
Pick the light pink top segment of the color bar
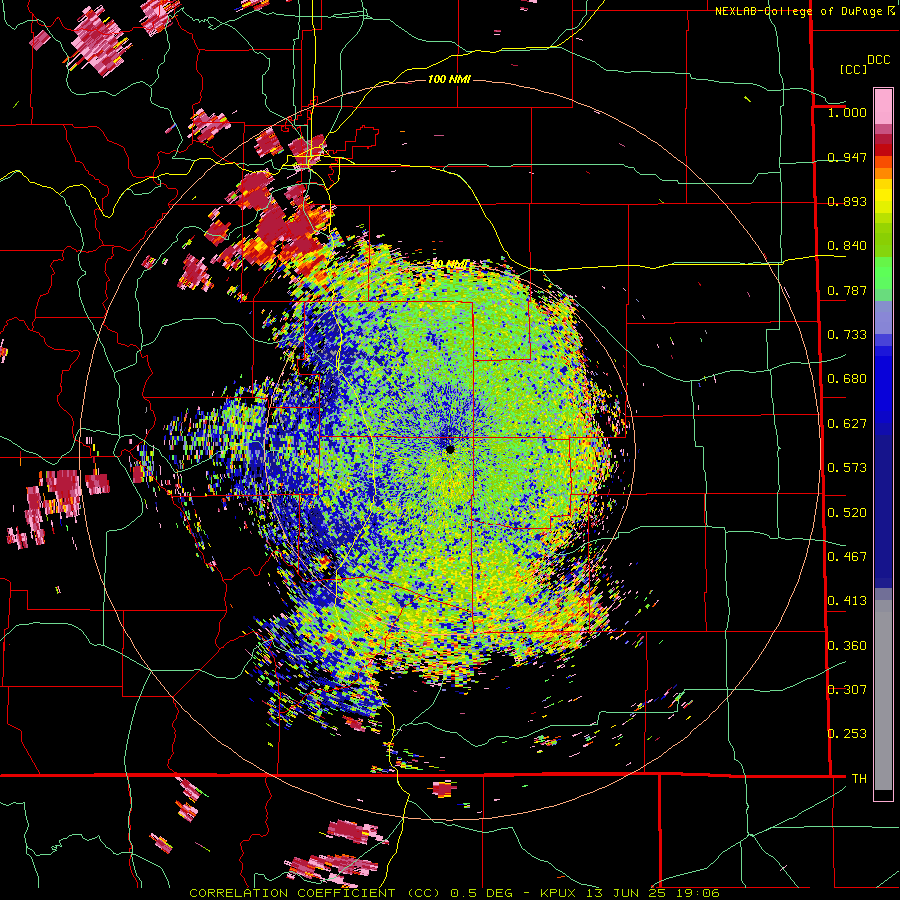coord(883,106)
